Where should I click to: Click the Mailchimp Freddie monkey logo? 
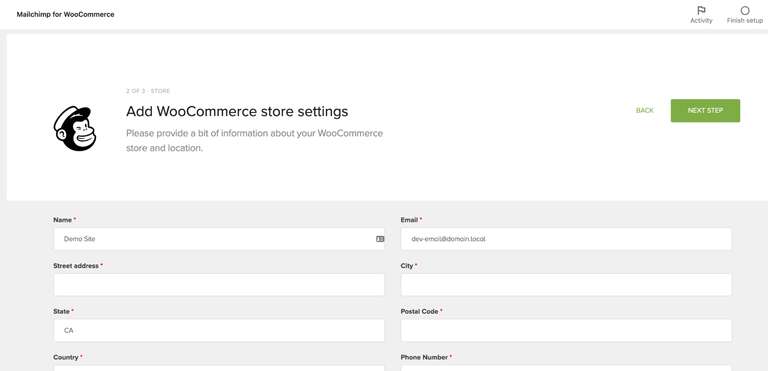(74, 128)
